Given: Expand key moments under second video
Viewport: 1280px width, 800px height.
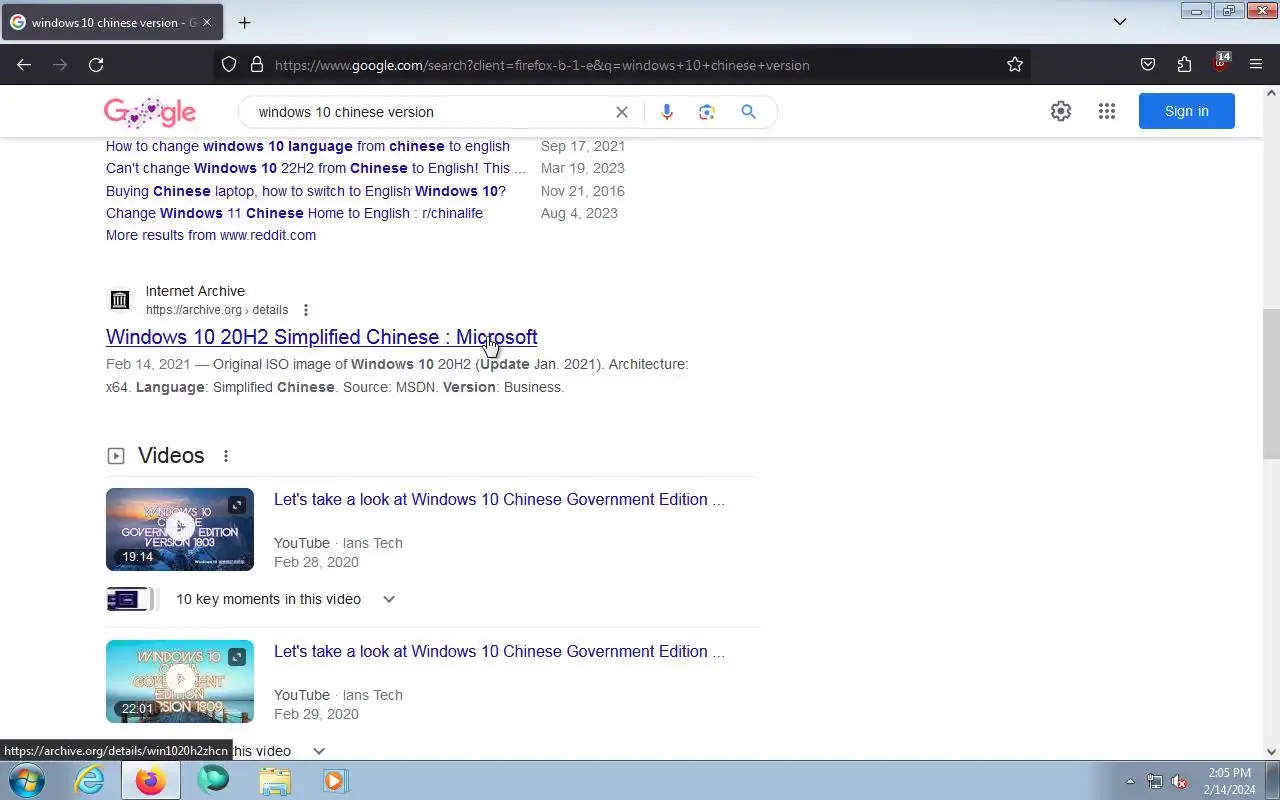Looking at the screenshot, I should click(x=319, y=751).
